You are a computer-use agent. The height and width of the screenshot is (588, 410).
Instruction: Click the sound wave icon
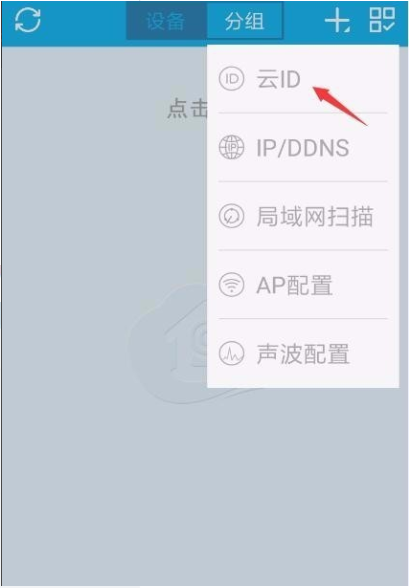[x=231, y=353]
